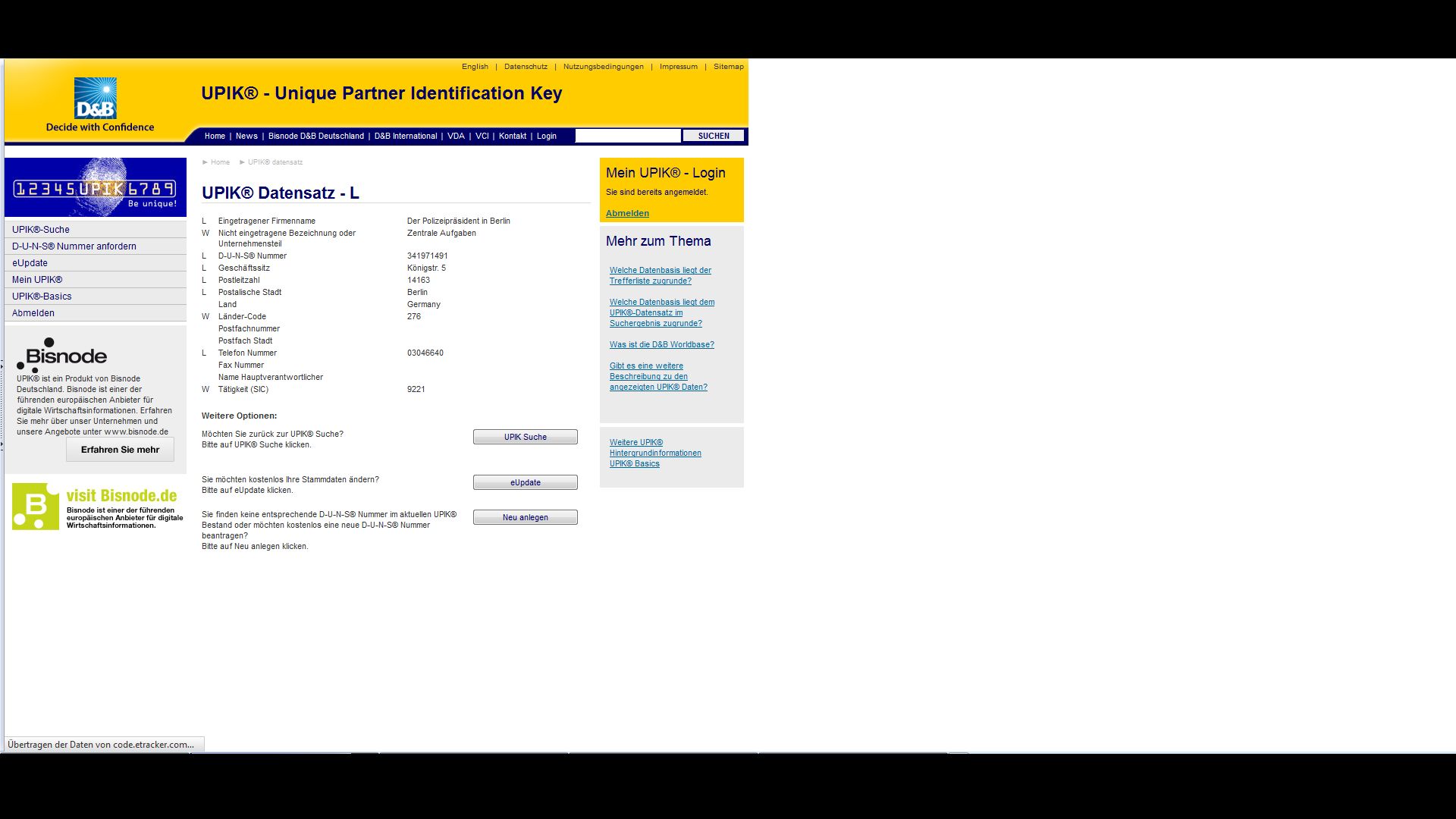Open Bisnode D&B Deutschland menu item

[x=315, y=136]
